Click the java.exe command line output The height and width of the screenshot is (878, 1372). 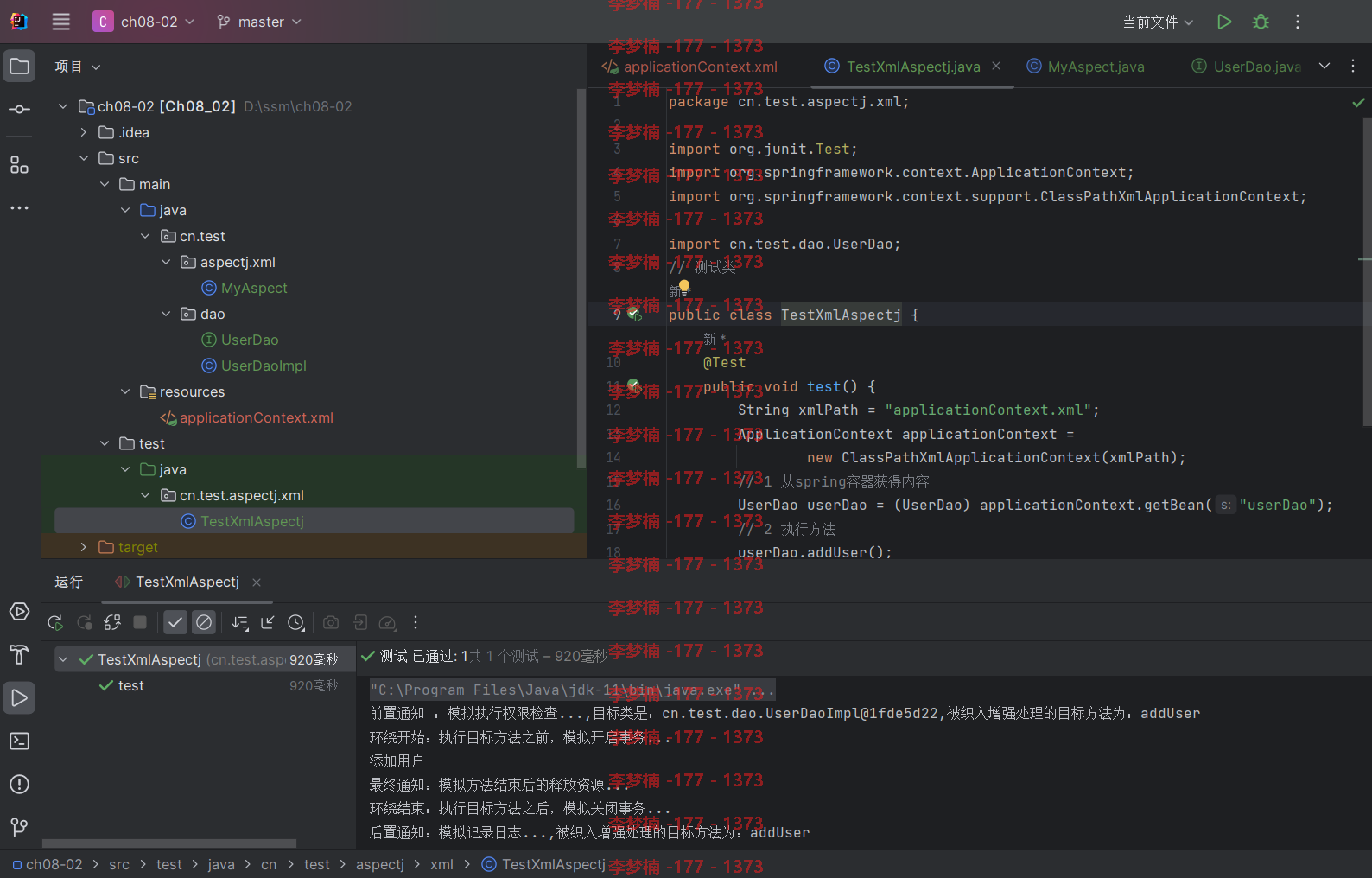pyautogui.click(x=572, y=690)
